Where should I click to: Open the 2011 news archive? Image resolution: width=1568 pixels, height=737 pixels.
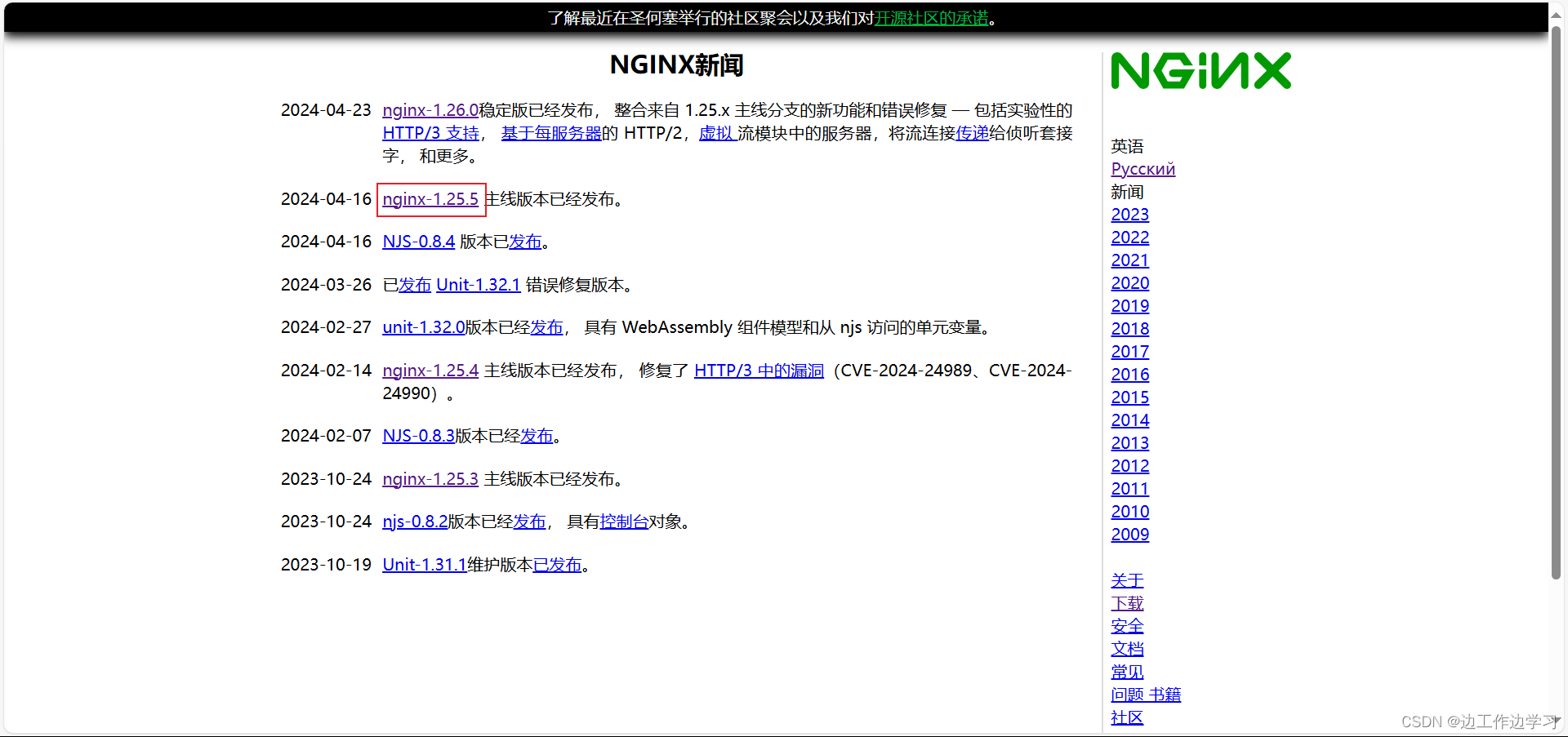click(1129, 489)
